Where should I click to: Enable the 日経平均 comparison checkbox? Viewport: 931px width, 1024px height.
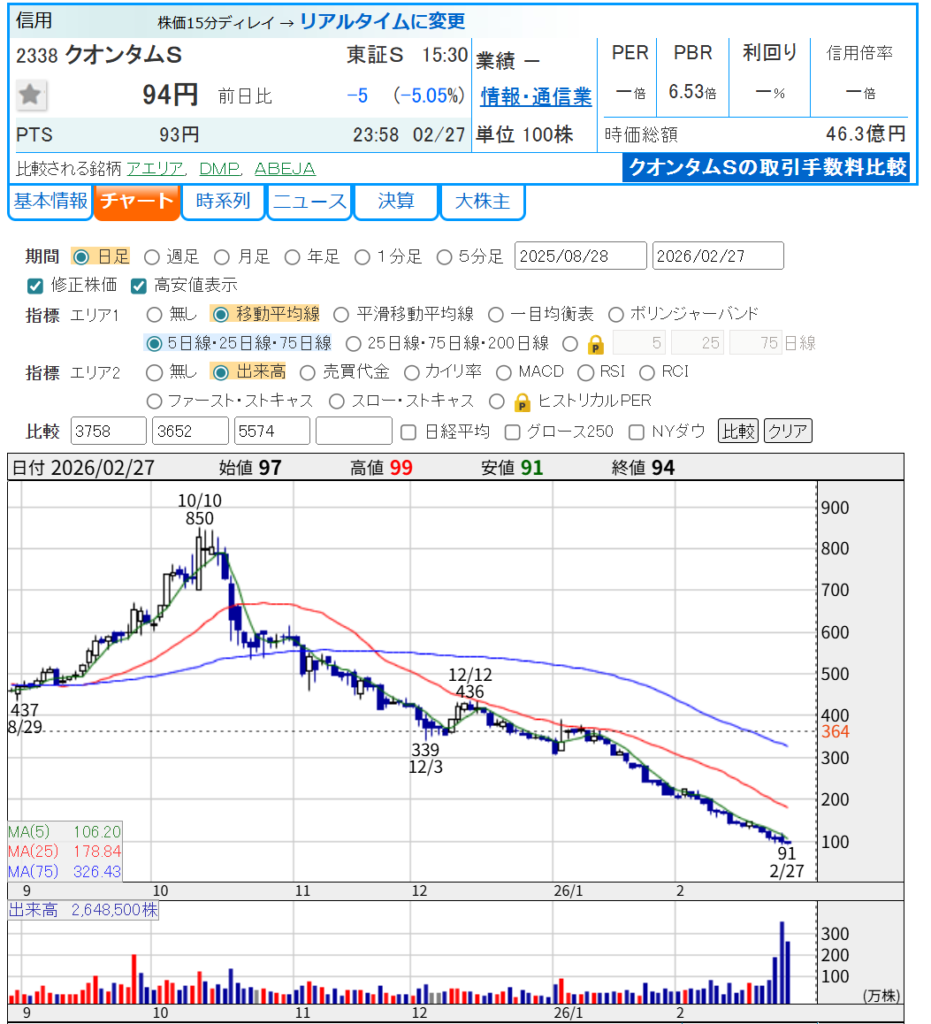click(x=408, y=432)
